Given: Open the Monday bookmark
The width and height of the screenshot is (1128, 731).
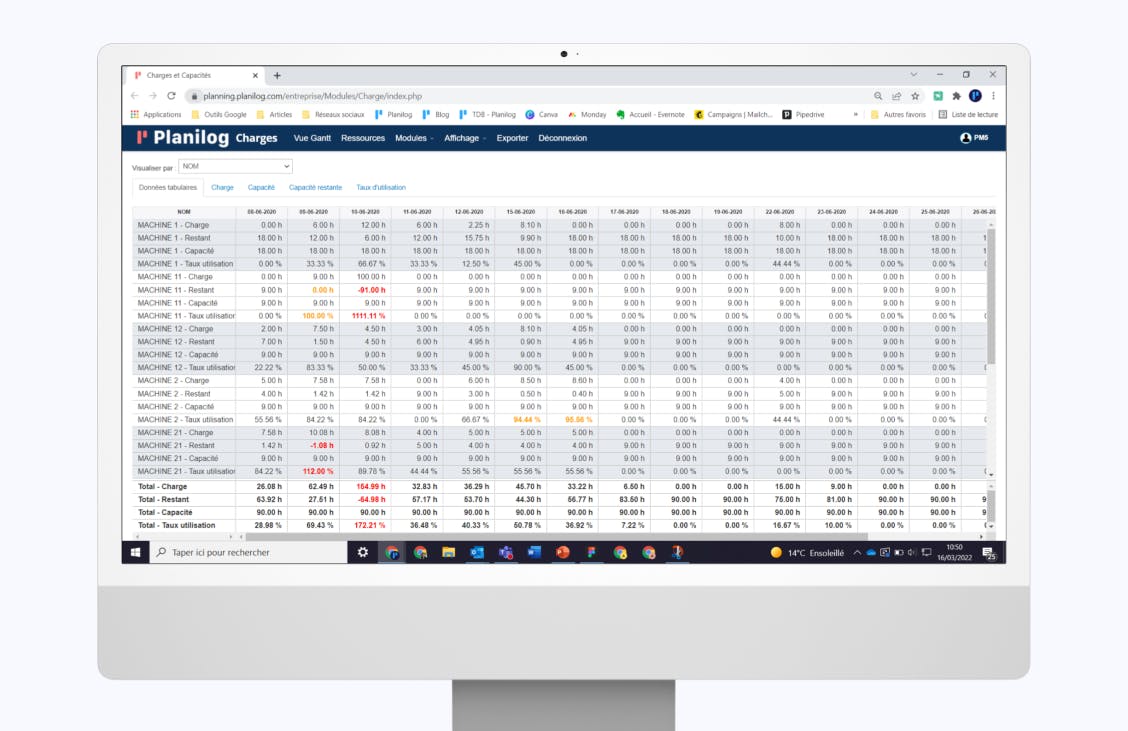Looking at the screenshot, I should click(587, 114).
